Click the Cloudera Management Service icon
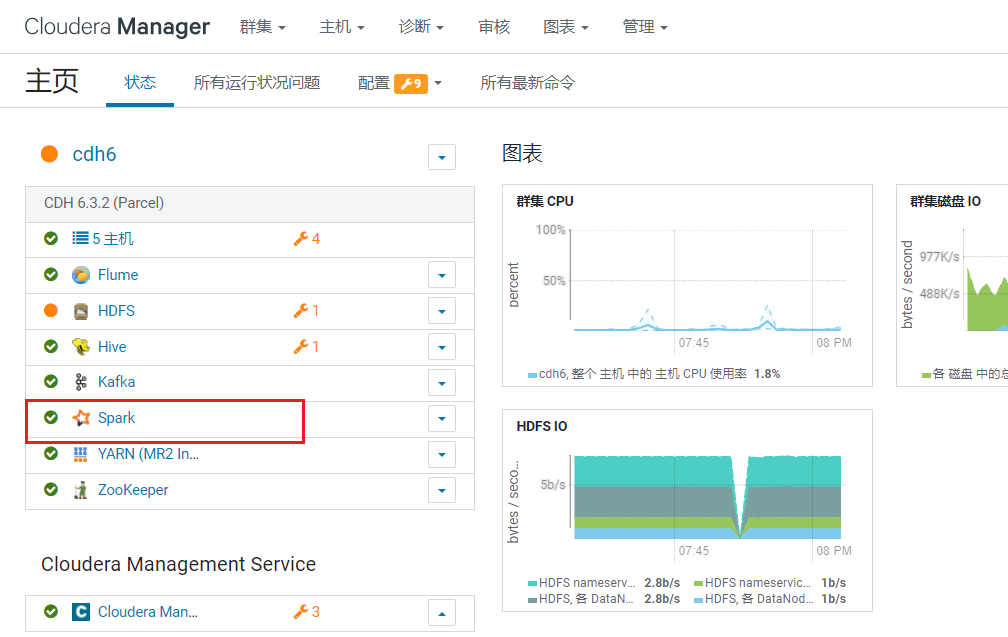The height and width of the screenshot is (637, 1008). click(81, 612)
